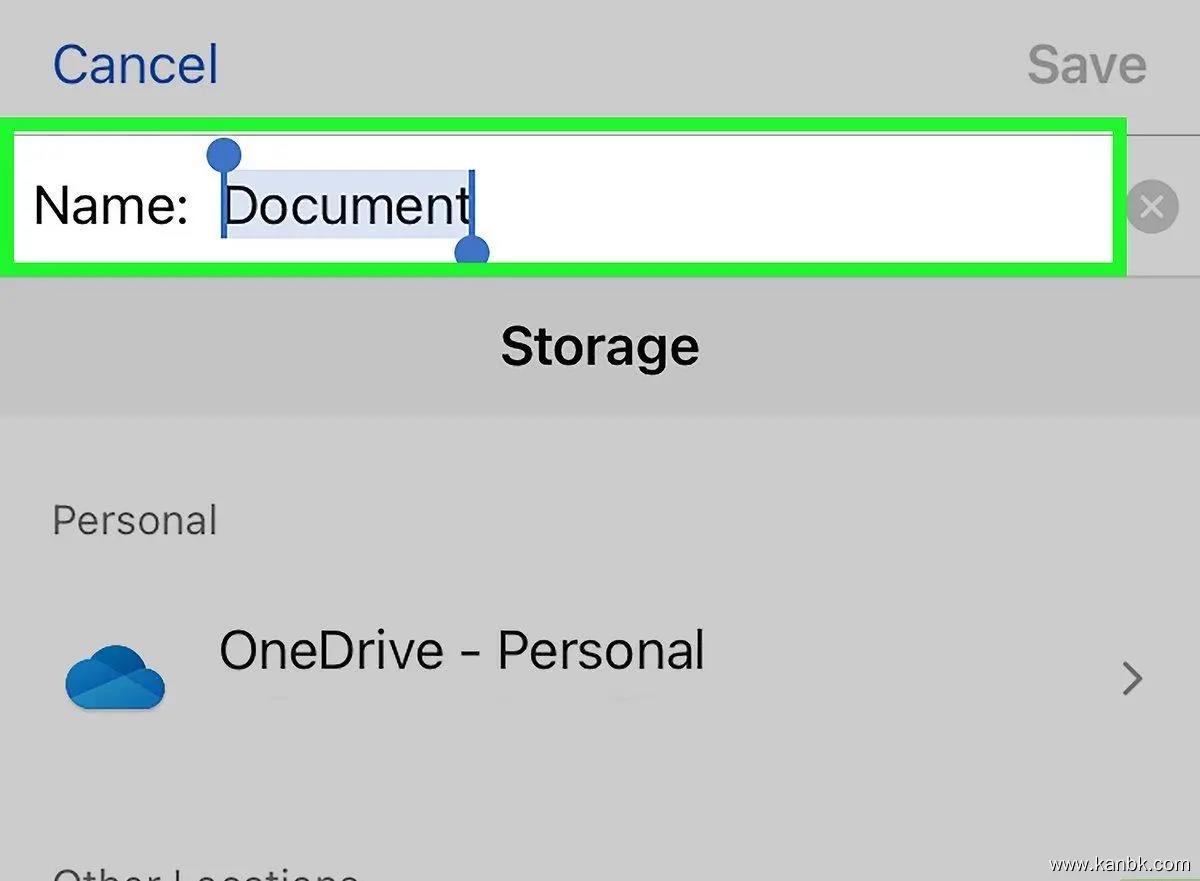Click the highlighted Document filename text
This screenshot has height=881, width=1200.
(346, 206)
